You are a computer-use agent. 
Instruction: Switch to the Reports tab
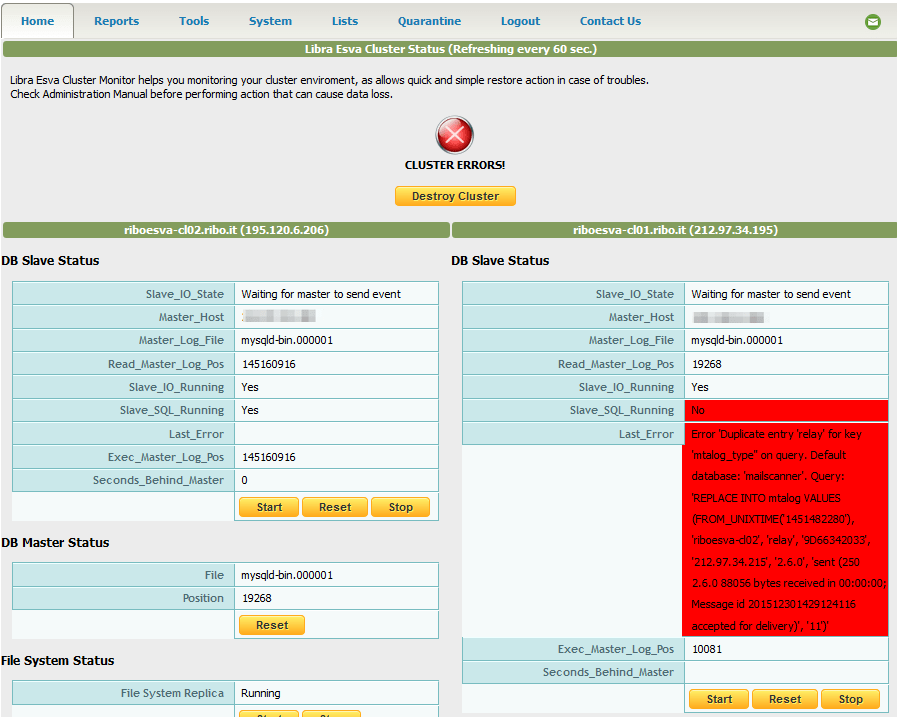point(116,21)
